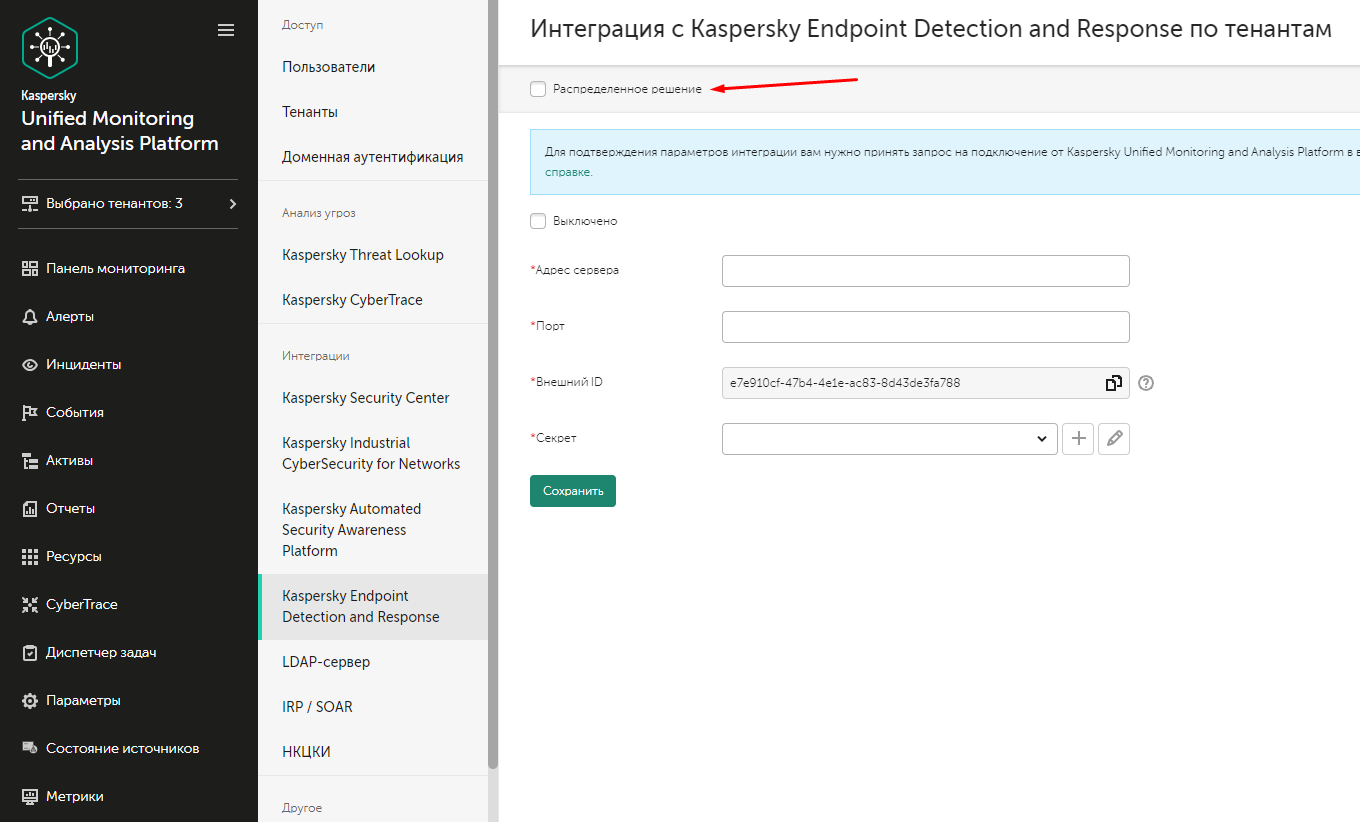Tick the Выключено checkbox

(538, 221)
